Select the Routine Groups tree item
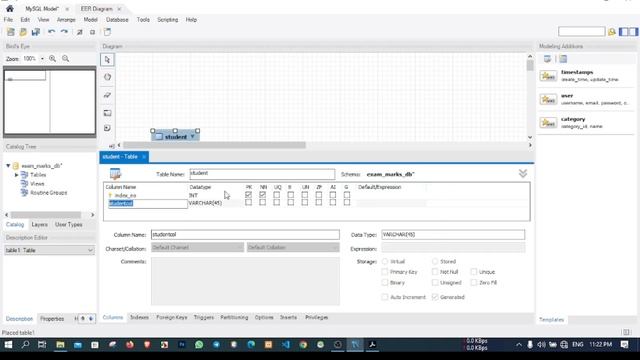The width and height of the screenshot is (640, 360). pyautogui.click(x=49, y=193)
